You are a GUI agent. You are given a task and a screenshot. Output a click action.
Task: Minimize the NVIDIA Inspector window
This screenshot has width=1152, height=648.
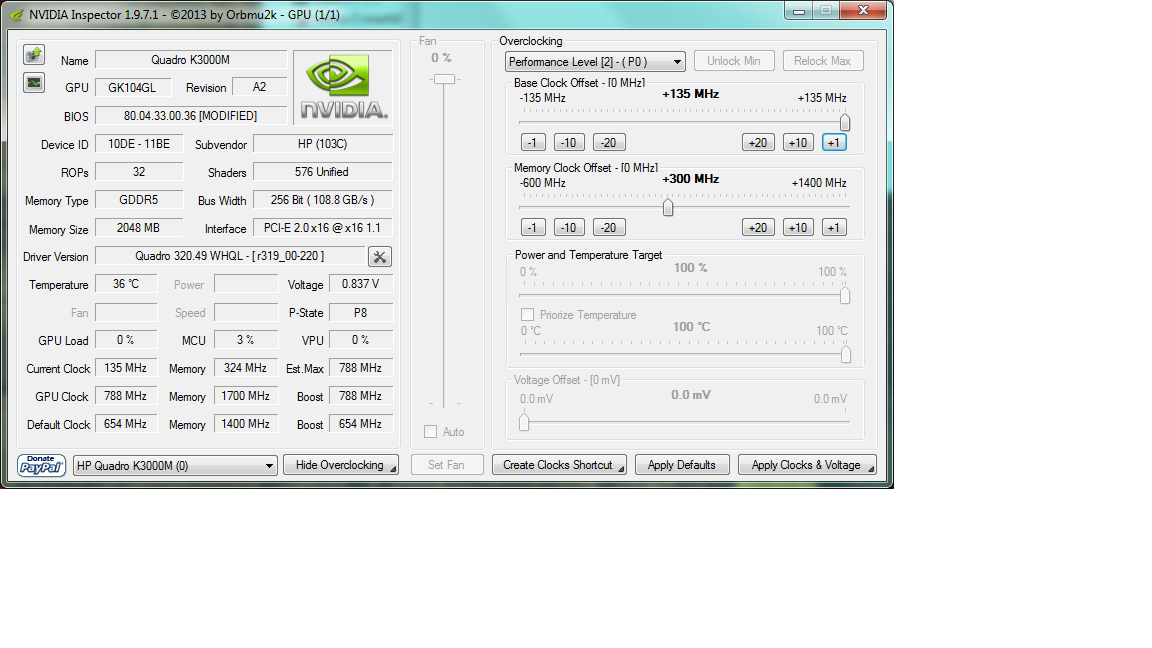(x=799, y=10)
